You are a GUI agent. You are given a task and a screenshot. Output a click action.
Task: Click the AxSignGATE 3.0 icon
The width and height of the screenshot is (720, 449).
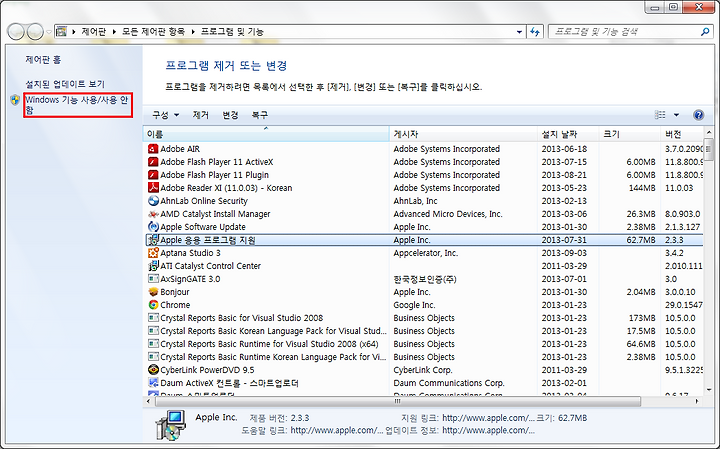coord(153,279)
